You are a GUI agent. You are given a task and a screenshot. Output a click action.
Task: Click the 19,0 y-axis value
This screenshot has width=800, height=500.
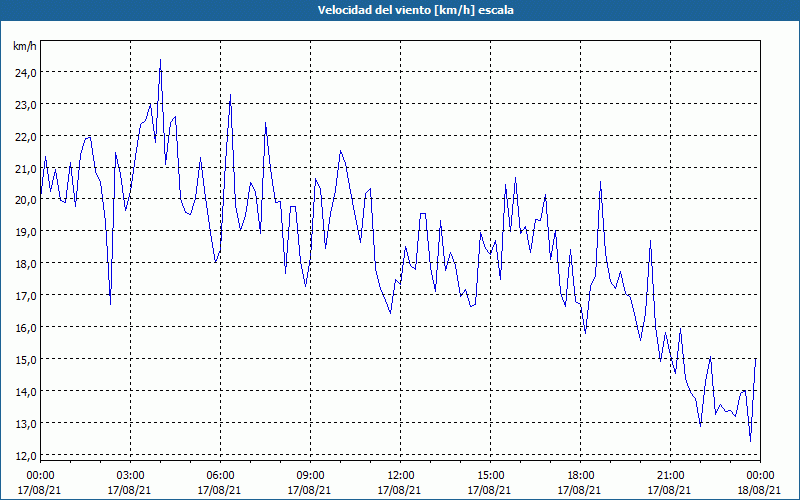click(x=26, y=232)
